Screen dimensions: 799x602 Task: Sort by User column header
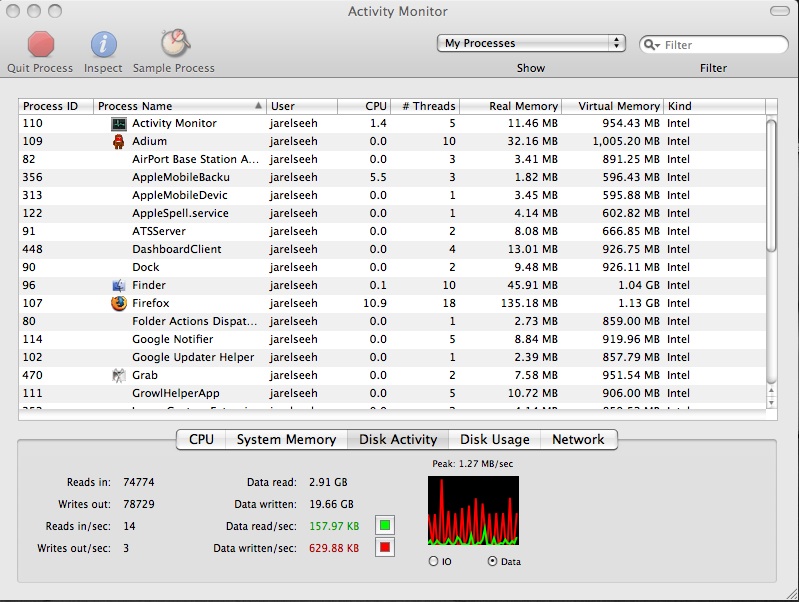[x=302, y=106]
